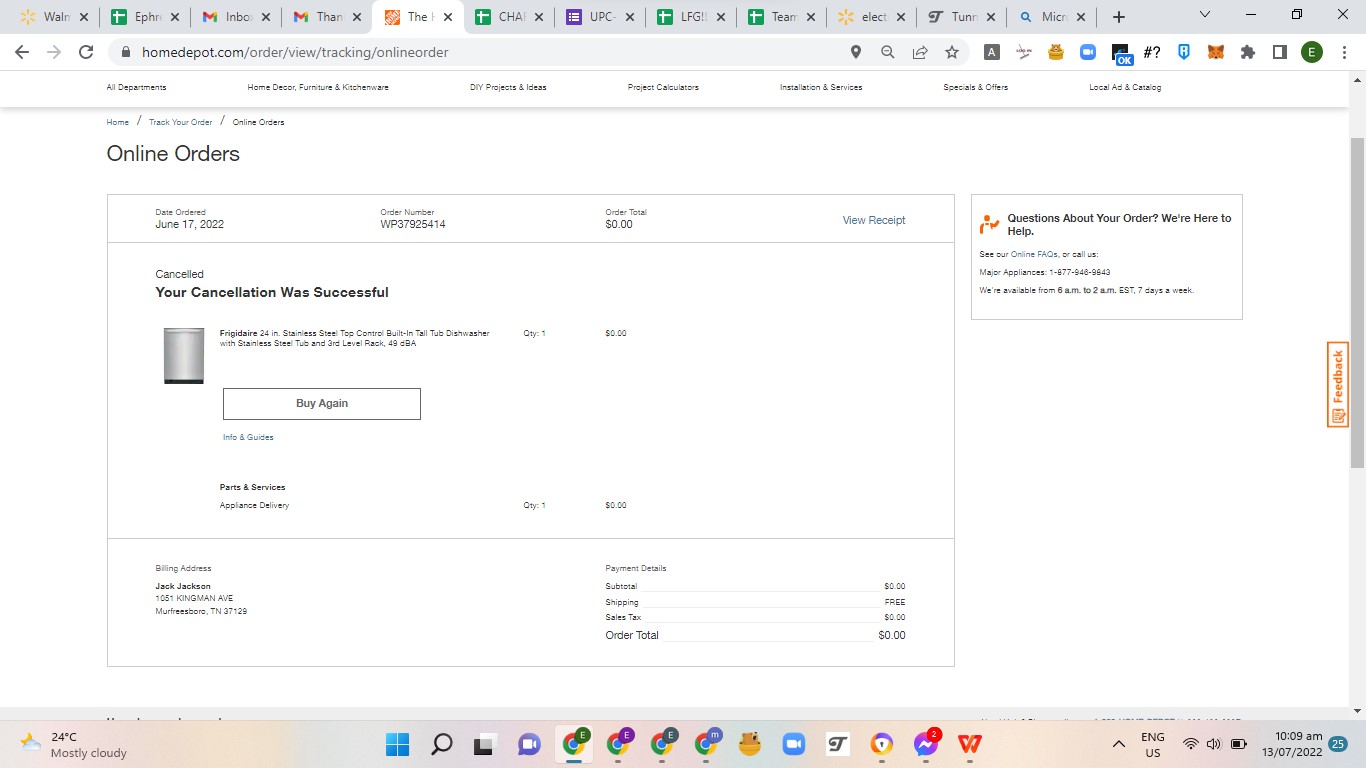Screen dimensions: 1366x768
Task: Open the Windows Start menu
Action: coord(397,744)
